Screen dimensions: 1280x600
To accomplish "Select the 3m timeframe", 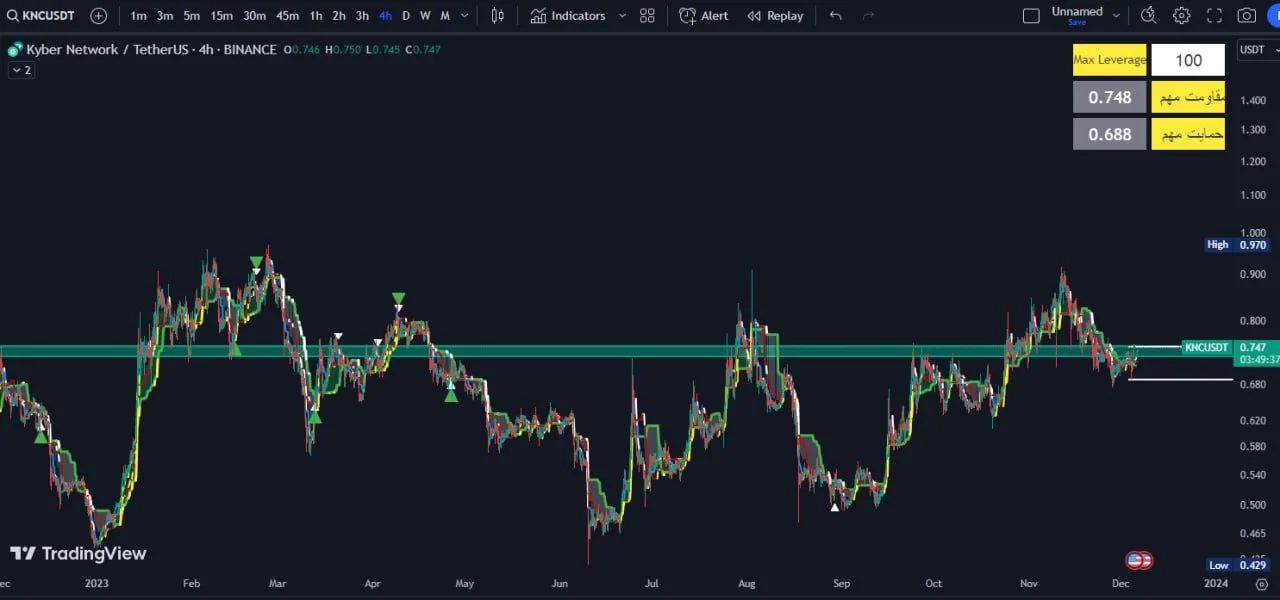I will (x=165, y=16).
